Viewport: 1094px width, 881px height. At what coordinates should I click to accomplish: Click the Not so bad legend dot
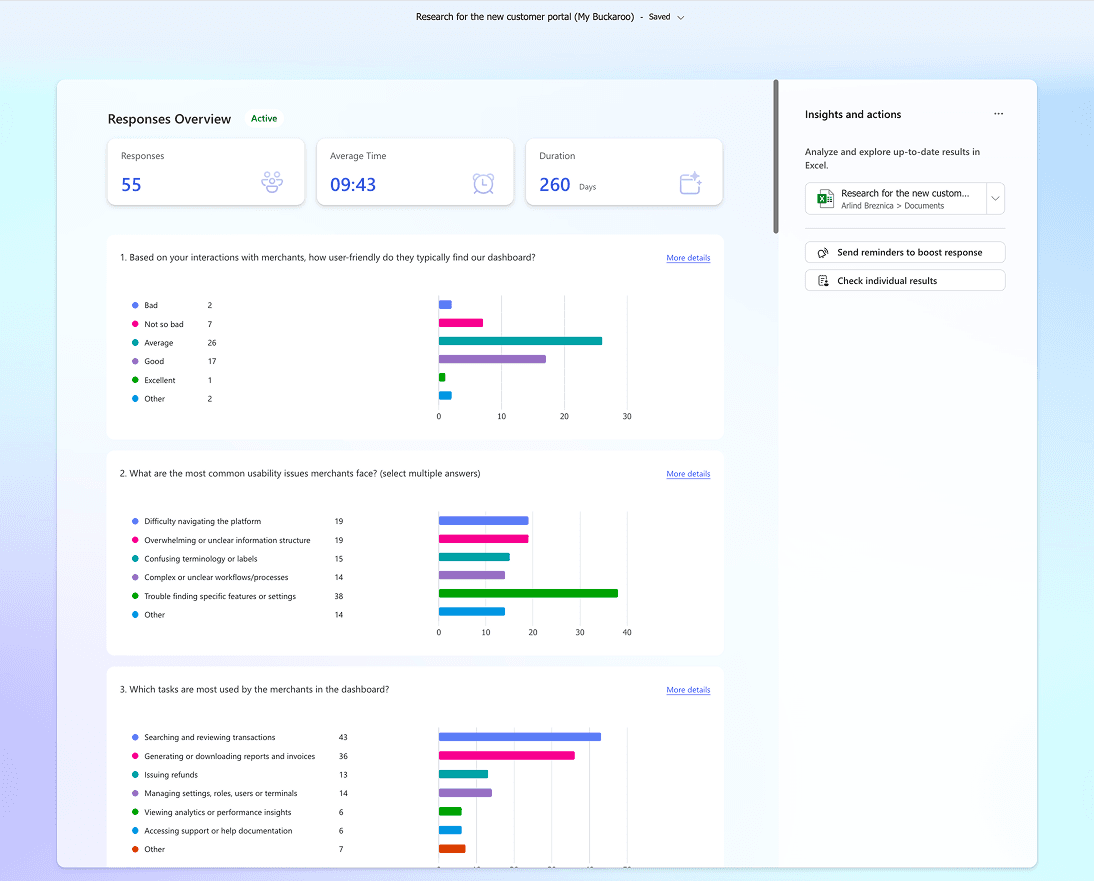coord(135,324)
